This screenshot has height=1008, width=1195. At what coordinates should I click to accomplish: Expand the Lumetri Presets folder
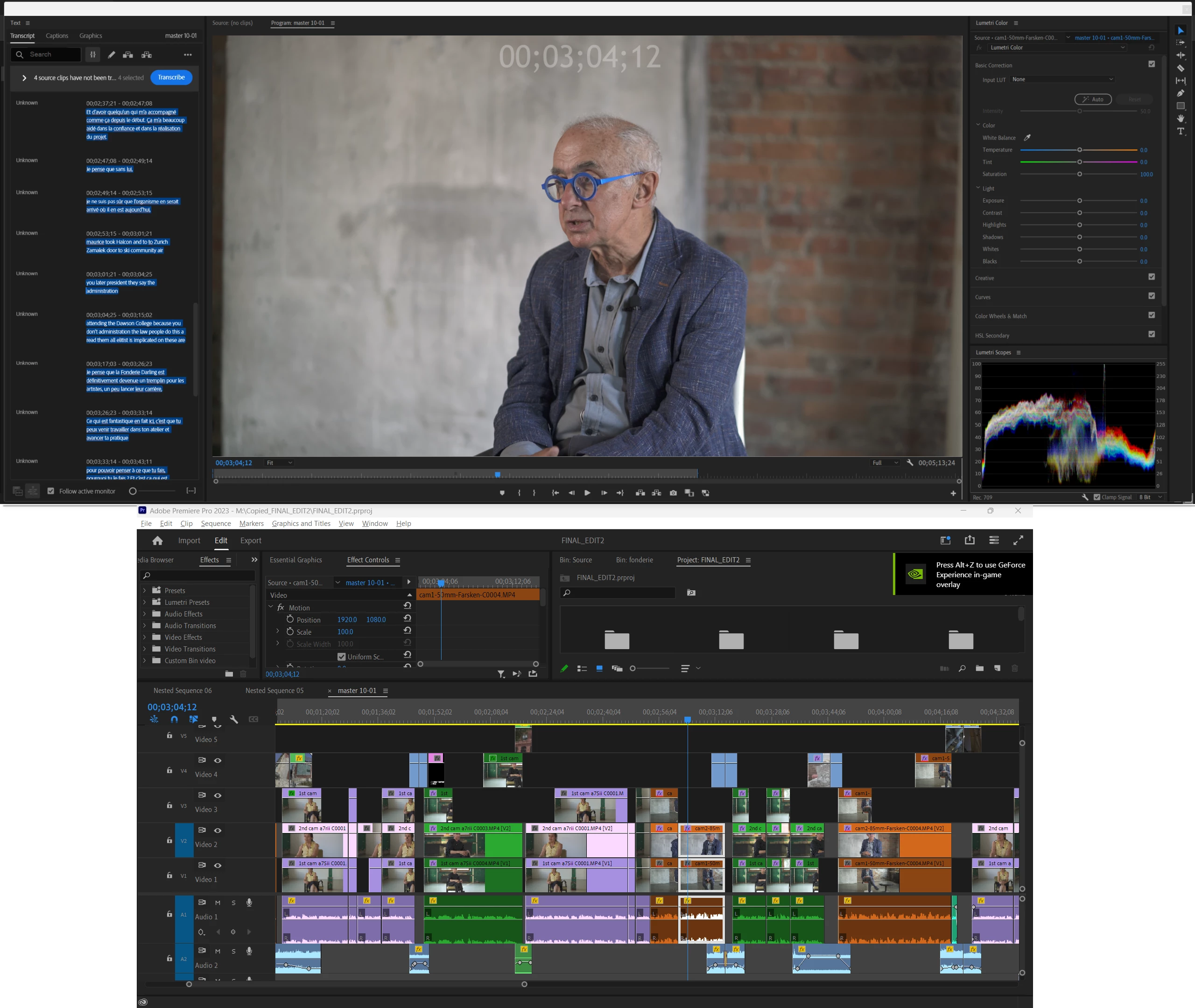coord(145,602)
